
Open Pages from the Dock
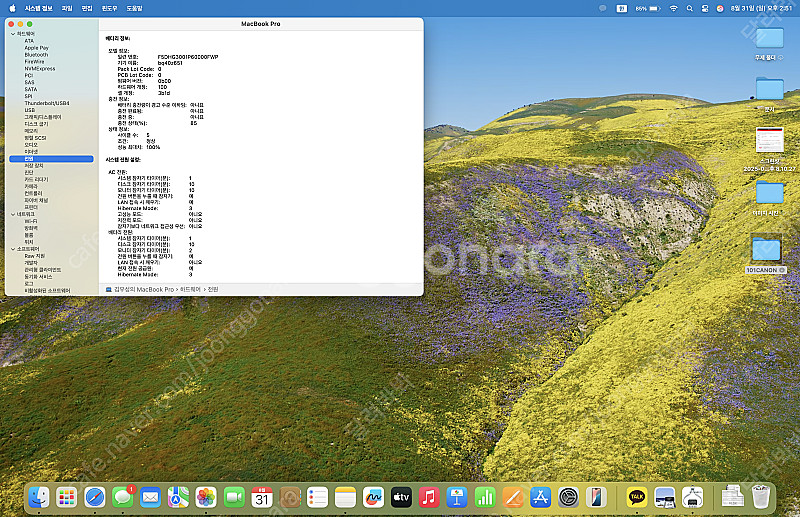(513, 497)
